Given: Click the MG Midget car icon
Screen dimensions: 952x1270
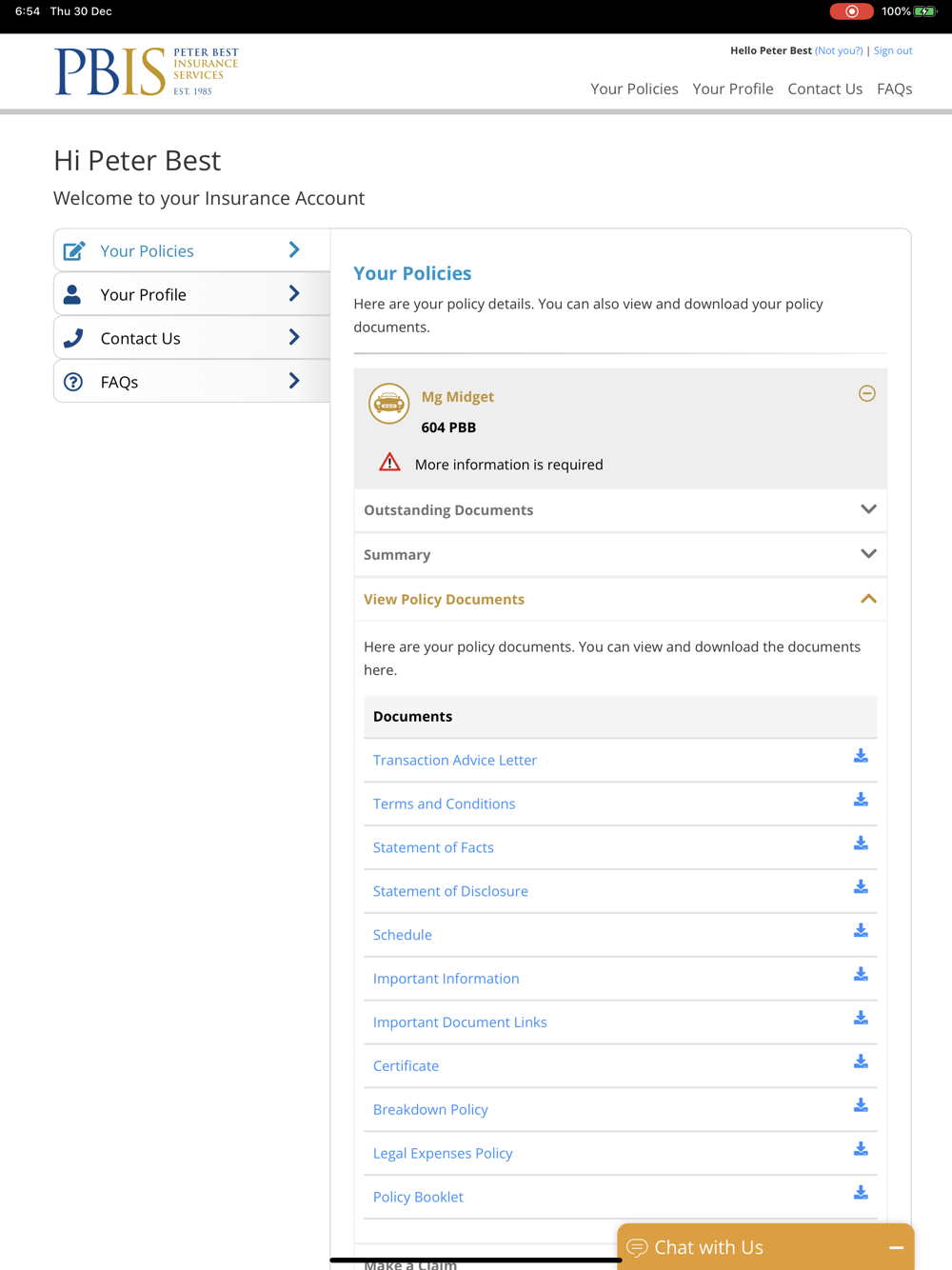Looking at the screenshot, I should pos(388,404).
